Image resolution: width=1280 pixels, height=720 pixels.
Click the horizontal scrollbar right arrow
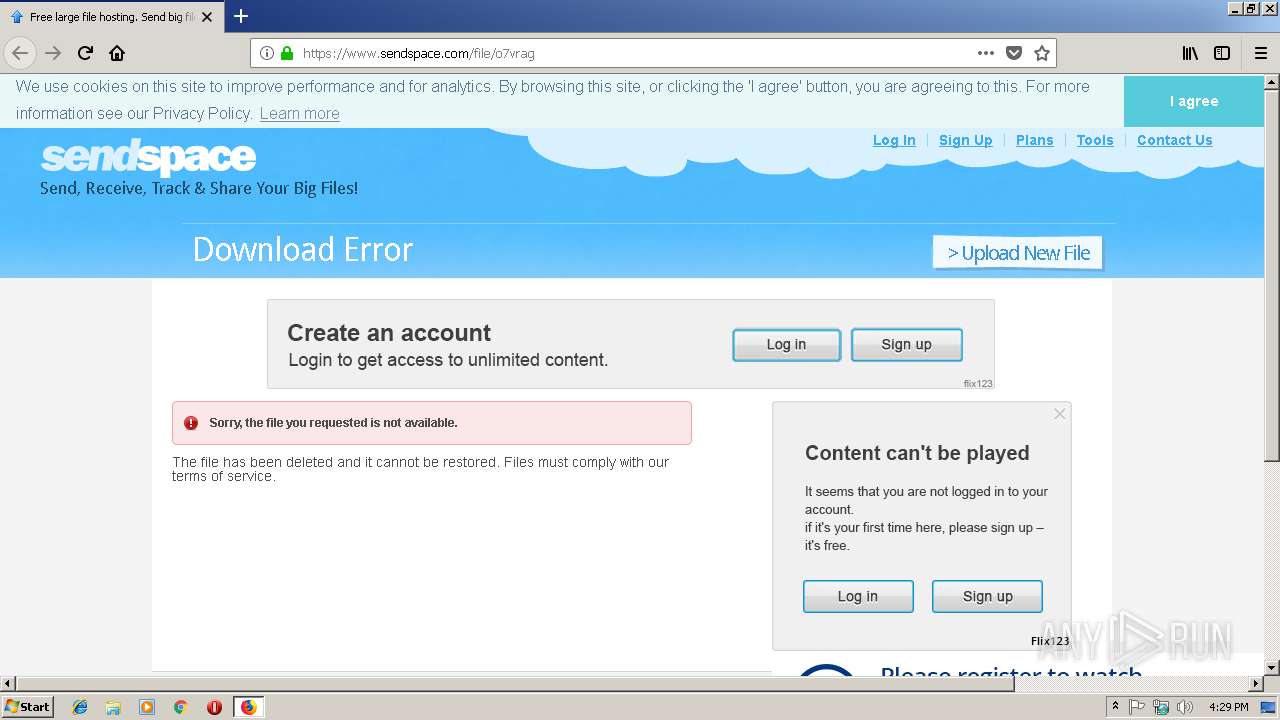pos(1256,684)
